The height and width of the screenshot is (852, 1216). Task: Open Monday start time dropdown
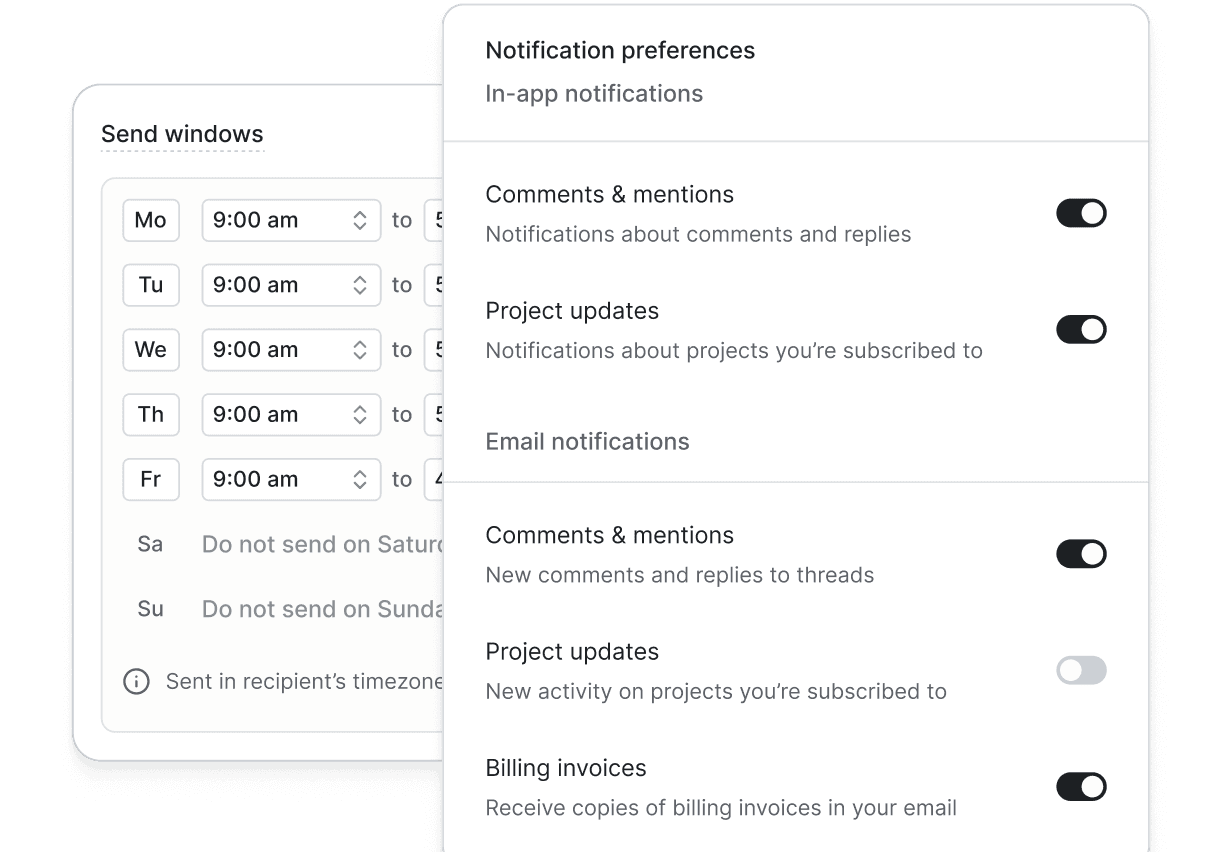(x=290, y=221)
